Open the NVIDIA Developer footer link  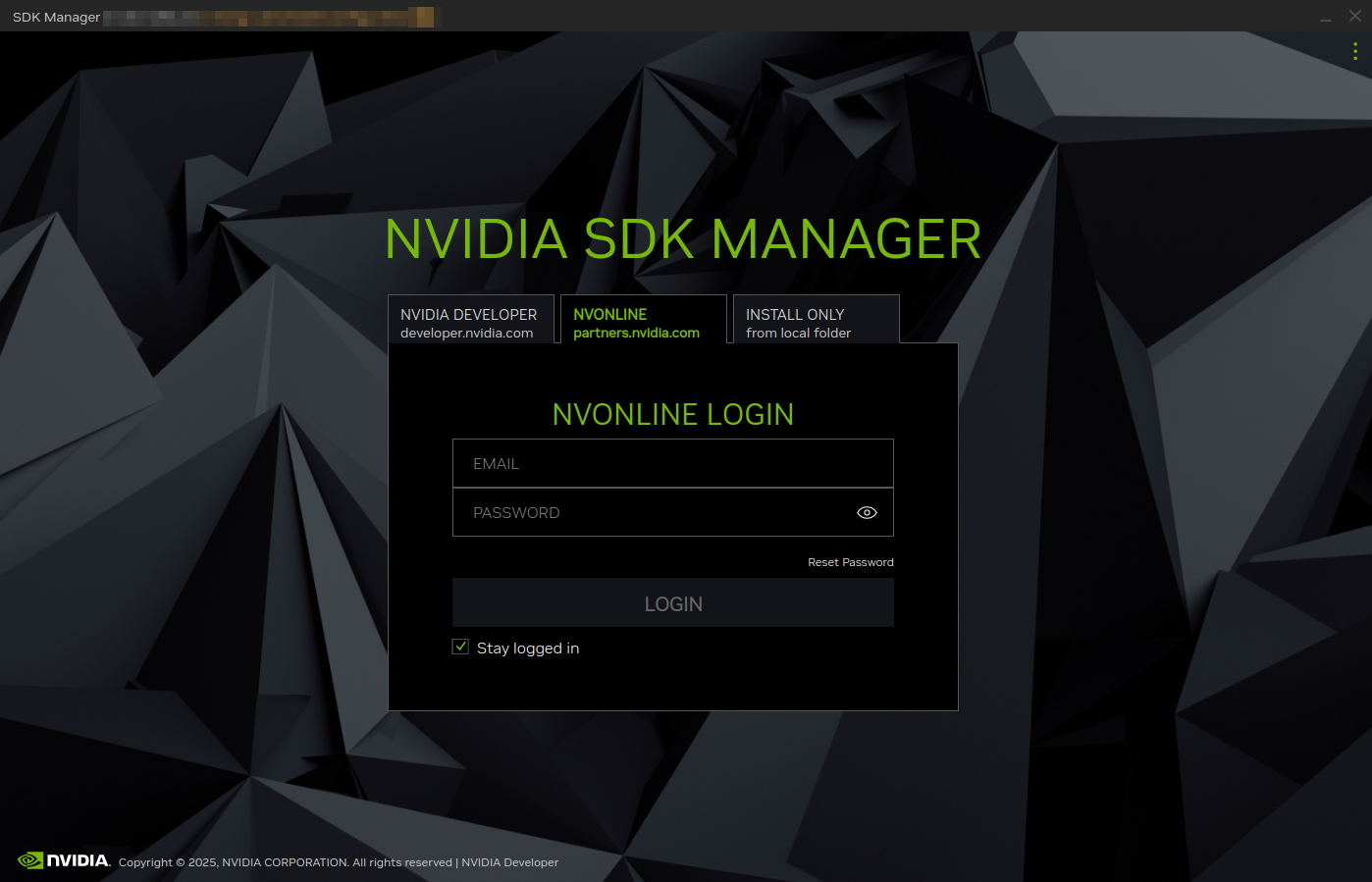510,861
